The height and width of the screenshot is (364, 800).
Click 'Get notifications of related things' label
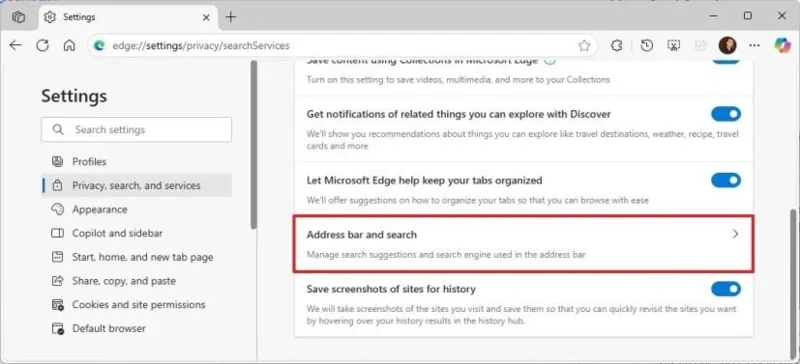coord(458,114)
